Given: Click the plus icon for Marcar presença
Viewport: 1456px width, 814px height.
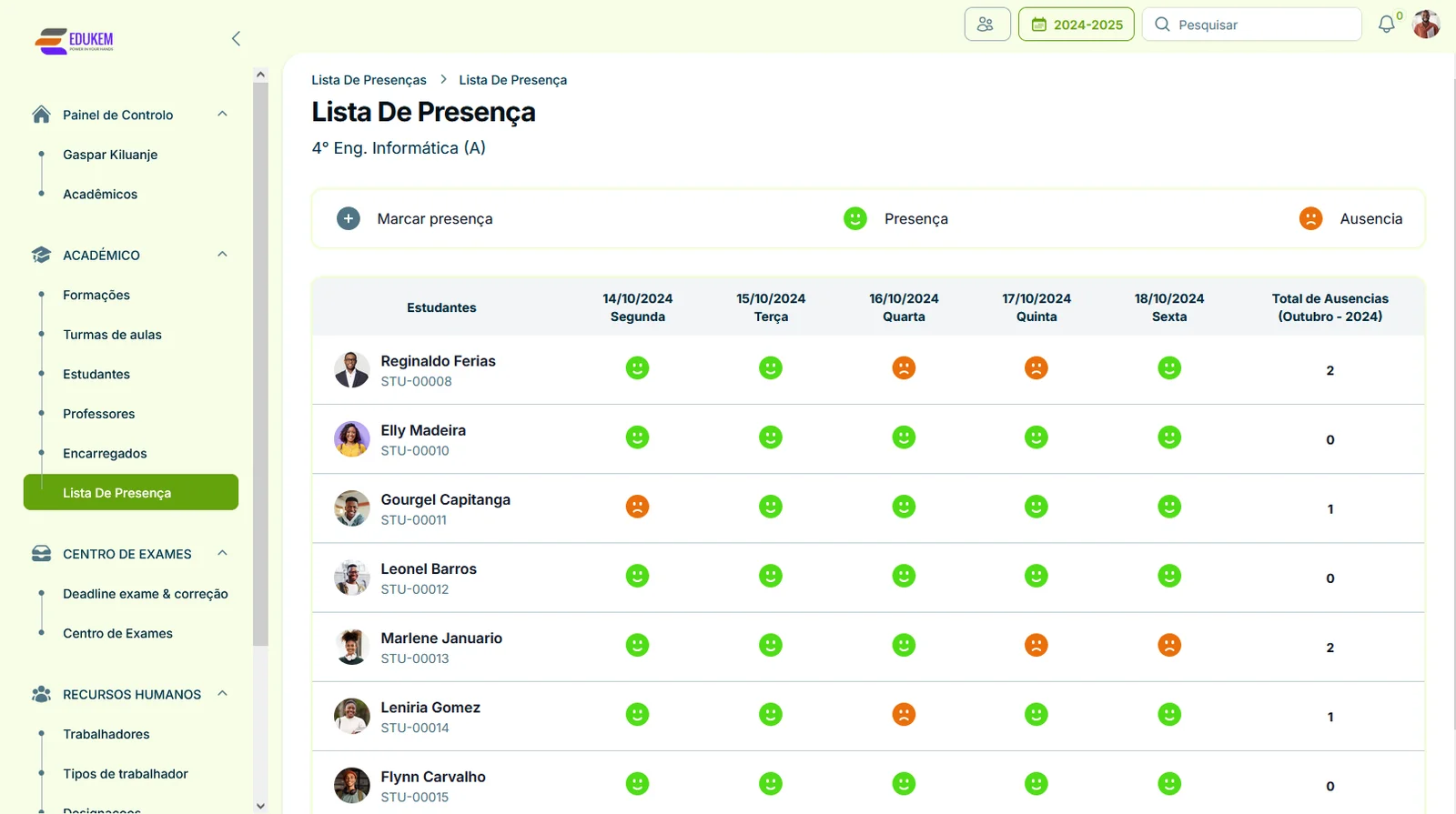Looking at the screenshot, I should pos(348,218).
